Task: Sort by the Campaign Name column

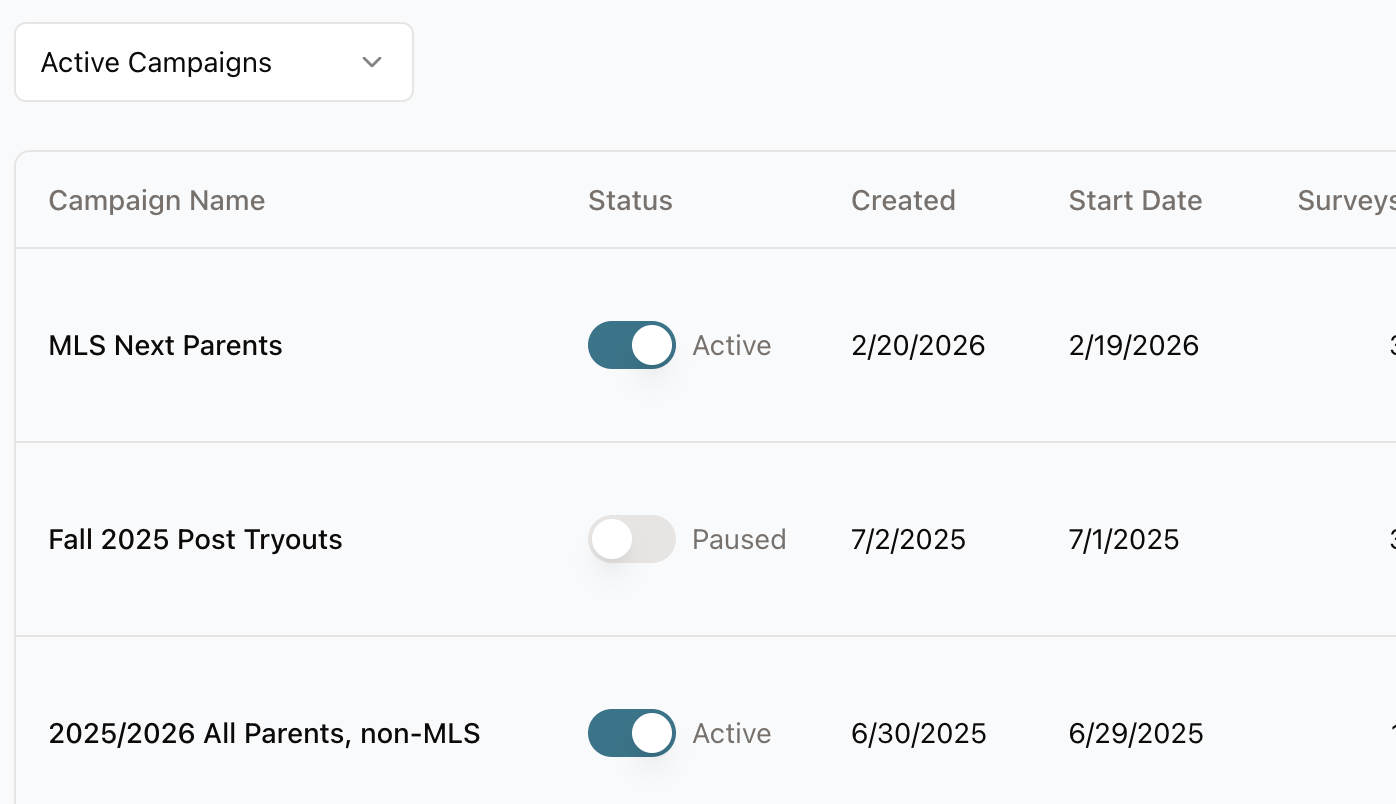Action: [x=156, y=200]
